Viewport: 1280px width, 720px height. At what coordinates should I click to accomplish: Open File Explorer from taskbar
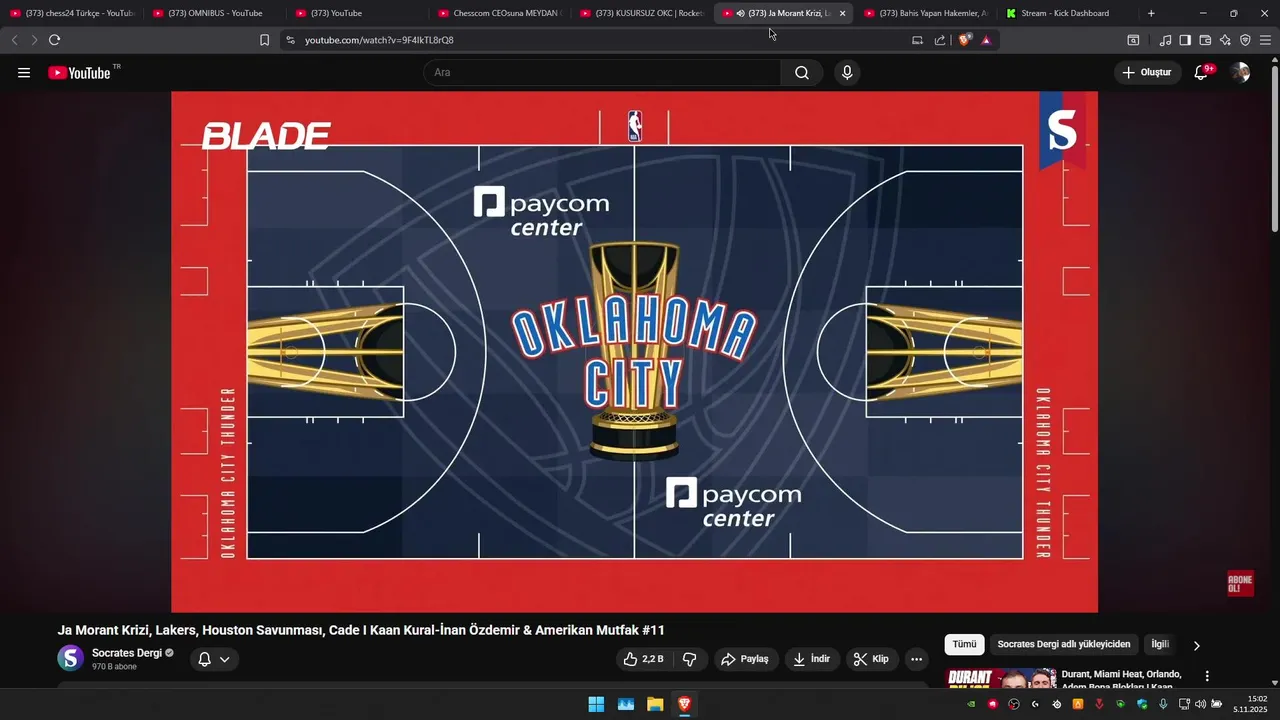click(x=655, y=704)
